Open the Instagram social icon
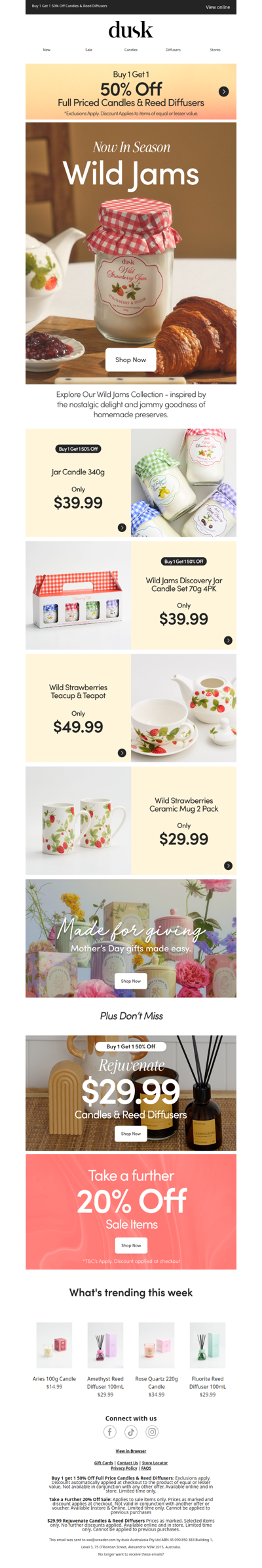 (x=152, y=1432)
